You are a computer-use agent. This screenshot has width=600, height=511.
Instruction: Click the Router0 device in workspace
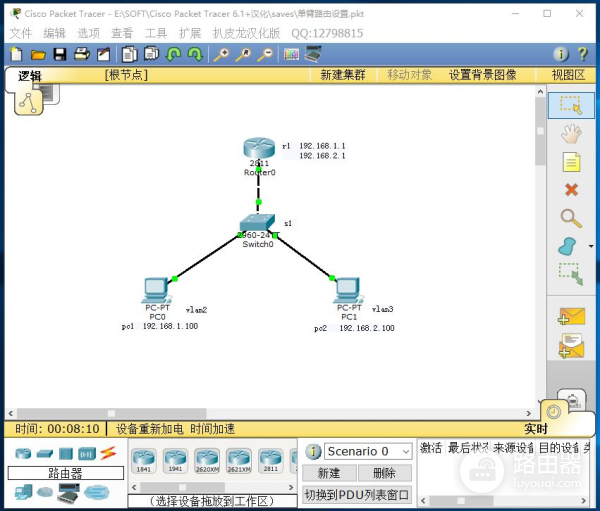pyautogui.click(x=258, y=150)
